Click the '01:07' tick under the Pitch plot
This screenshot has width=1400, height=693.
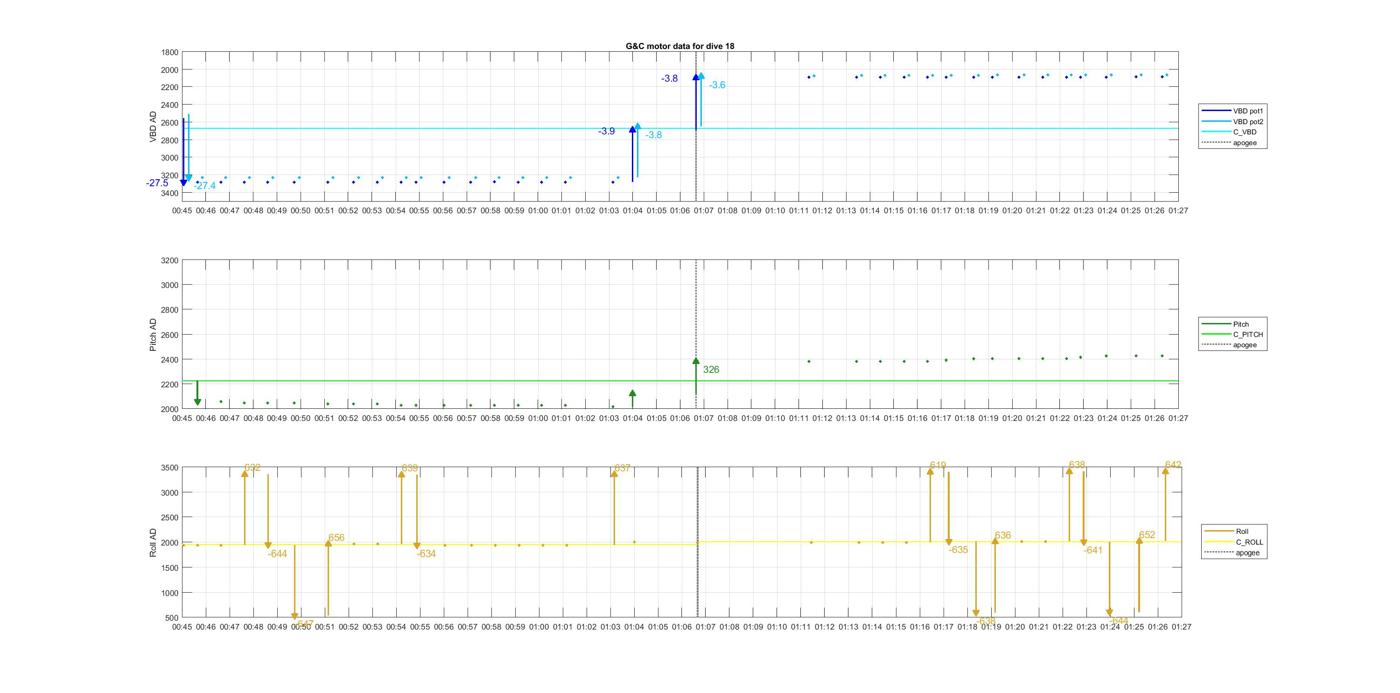tap(704, 418)
